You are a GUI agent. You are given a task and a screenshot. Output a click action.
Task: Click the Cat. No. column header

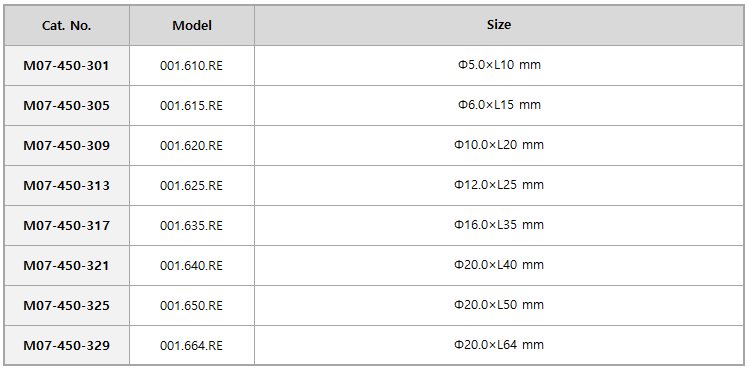tap(67, 26)
